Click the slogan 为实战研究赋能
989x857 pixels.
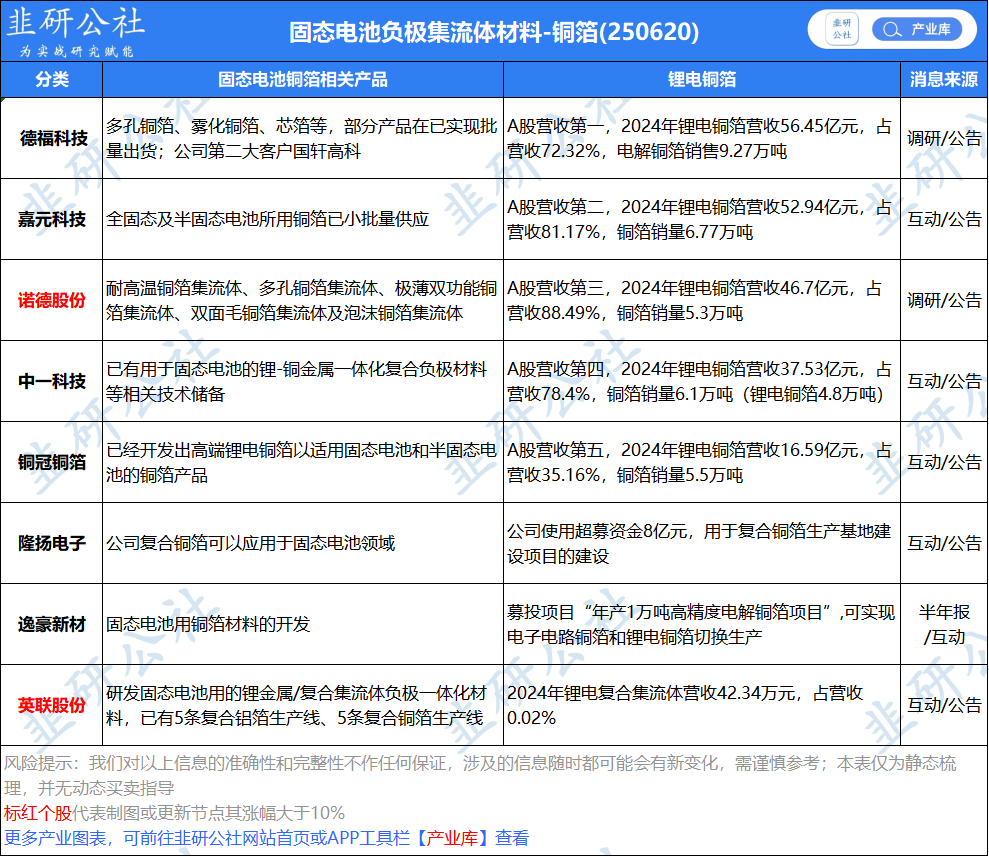(76, 51)
